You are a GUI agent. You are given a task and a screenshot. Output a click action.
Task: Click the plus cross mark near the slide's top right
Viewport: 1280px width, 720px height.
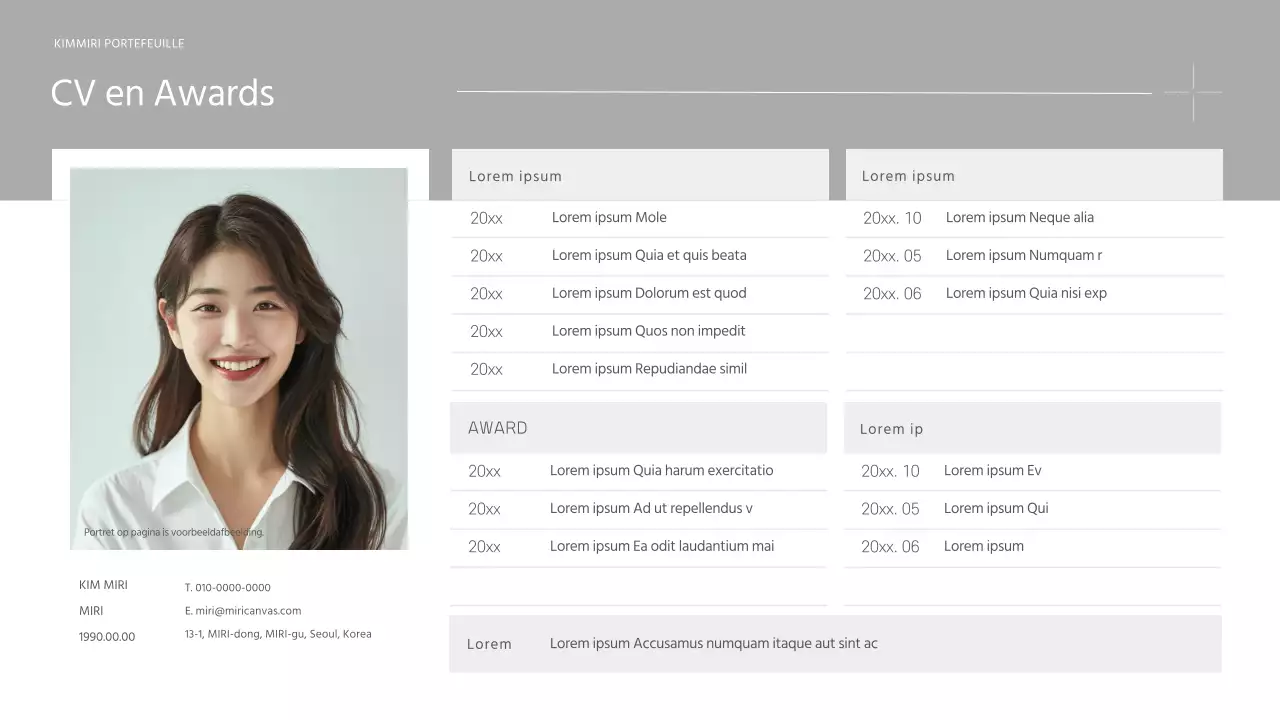pos(1193,91)
